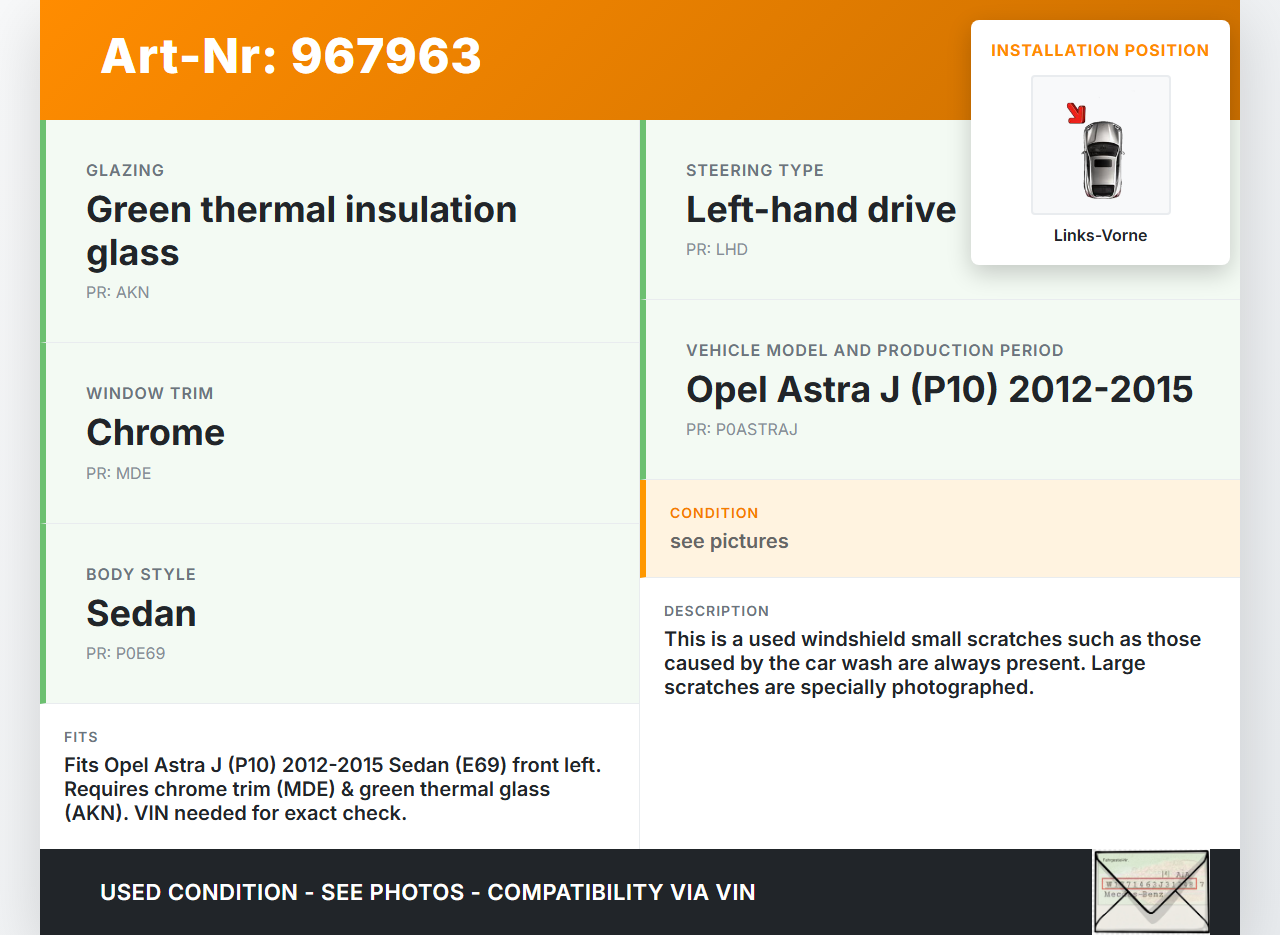The image size is (1280, 935).
Task: Click the Sedan body style value
Action: pyautogui.click(x=141, y=613)
